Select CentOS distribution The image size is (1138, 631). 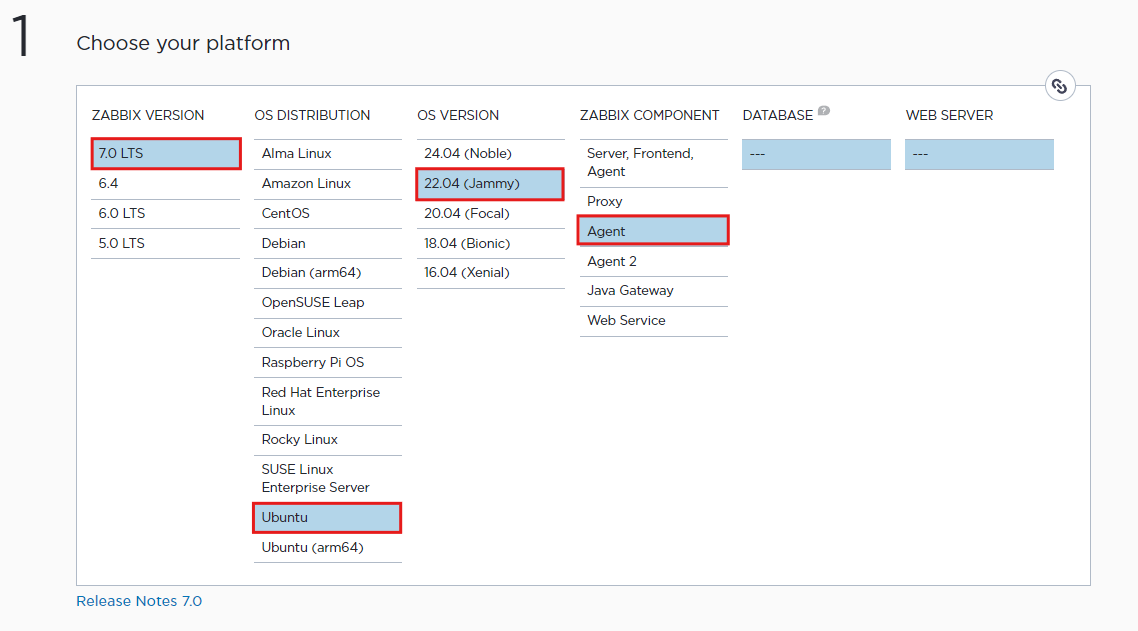[328, 213]
